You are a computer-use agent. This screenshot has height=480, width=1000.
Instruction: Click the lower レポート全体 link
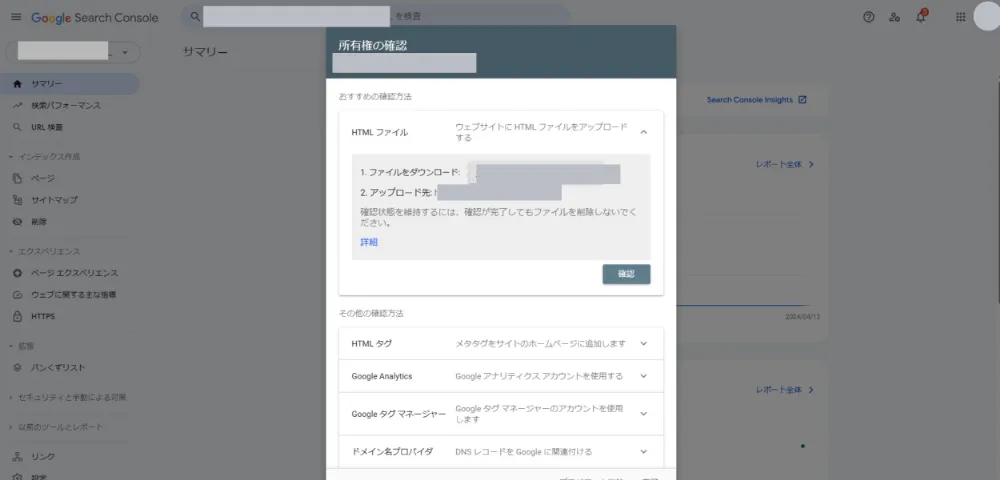785,389
